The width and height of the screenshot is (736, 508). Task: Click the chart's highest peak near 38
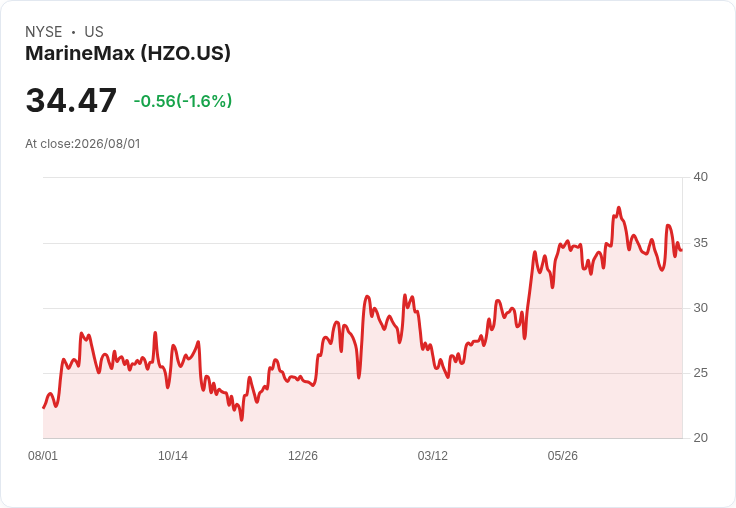coord(619,208)
